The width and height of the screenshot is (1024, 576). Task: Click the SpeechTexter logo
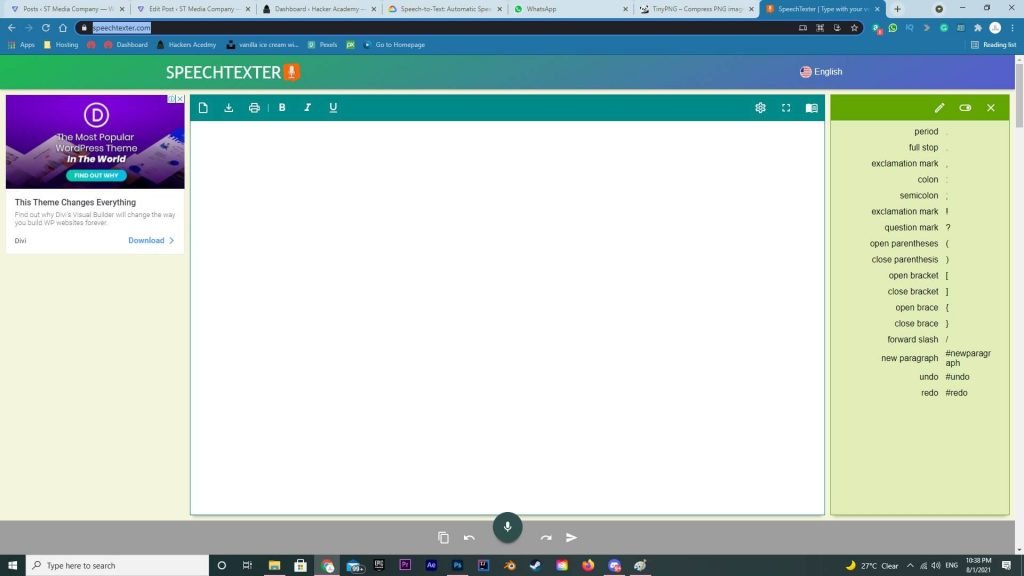(232, 72)
